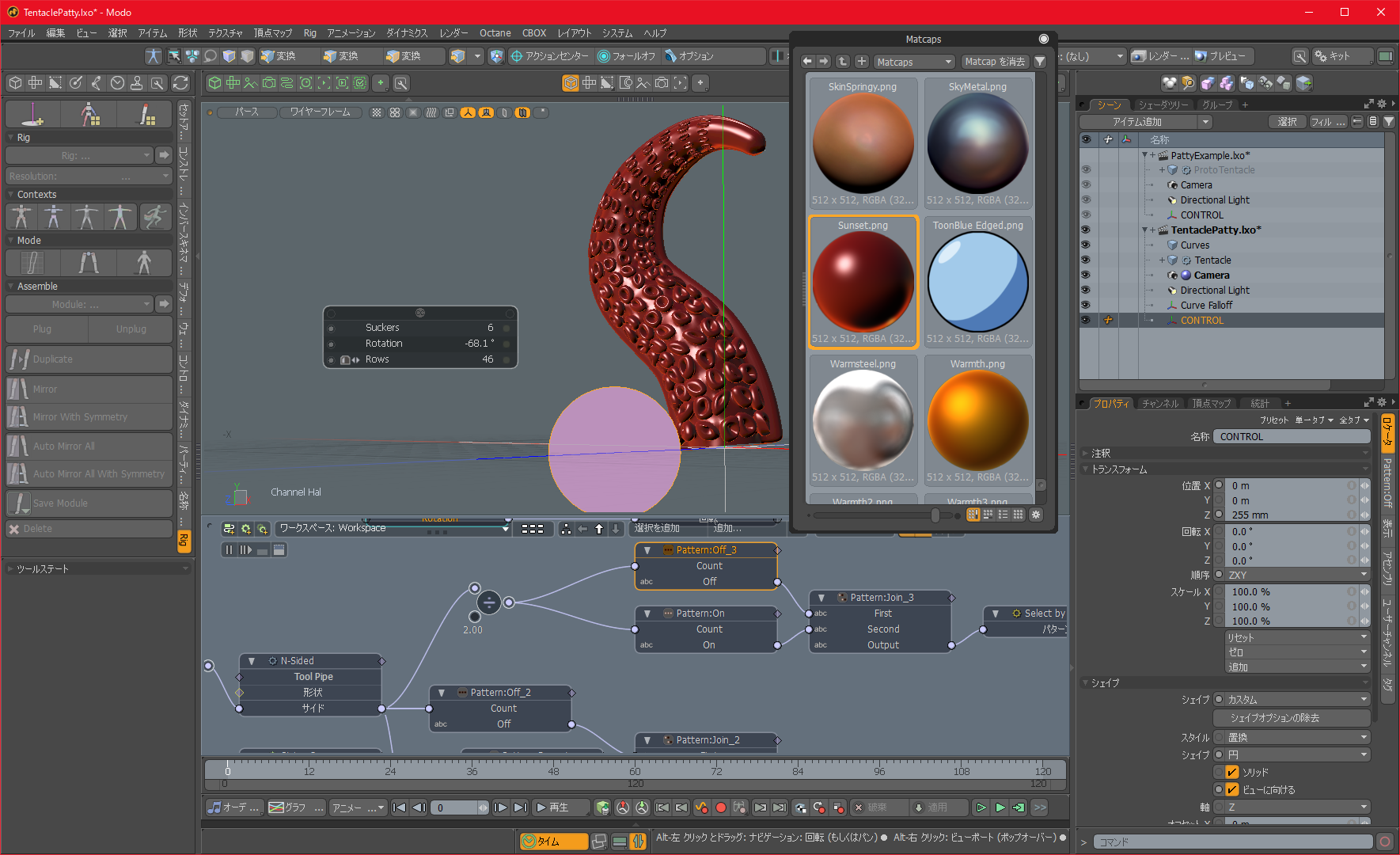Open the 順序 ZXY dropdown
This screenshot has height=855, width=1400.
coord(1297,576)
